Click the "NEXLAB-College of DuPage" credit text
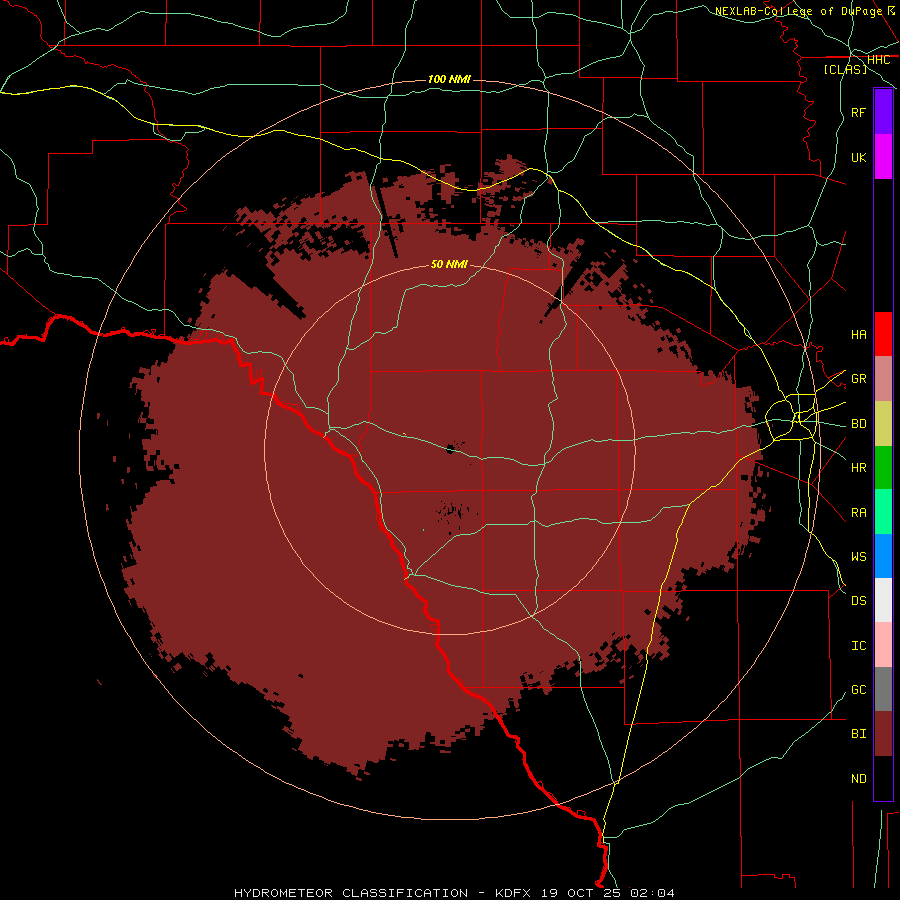 798,11
